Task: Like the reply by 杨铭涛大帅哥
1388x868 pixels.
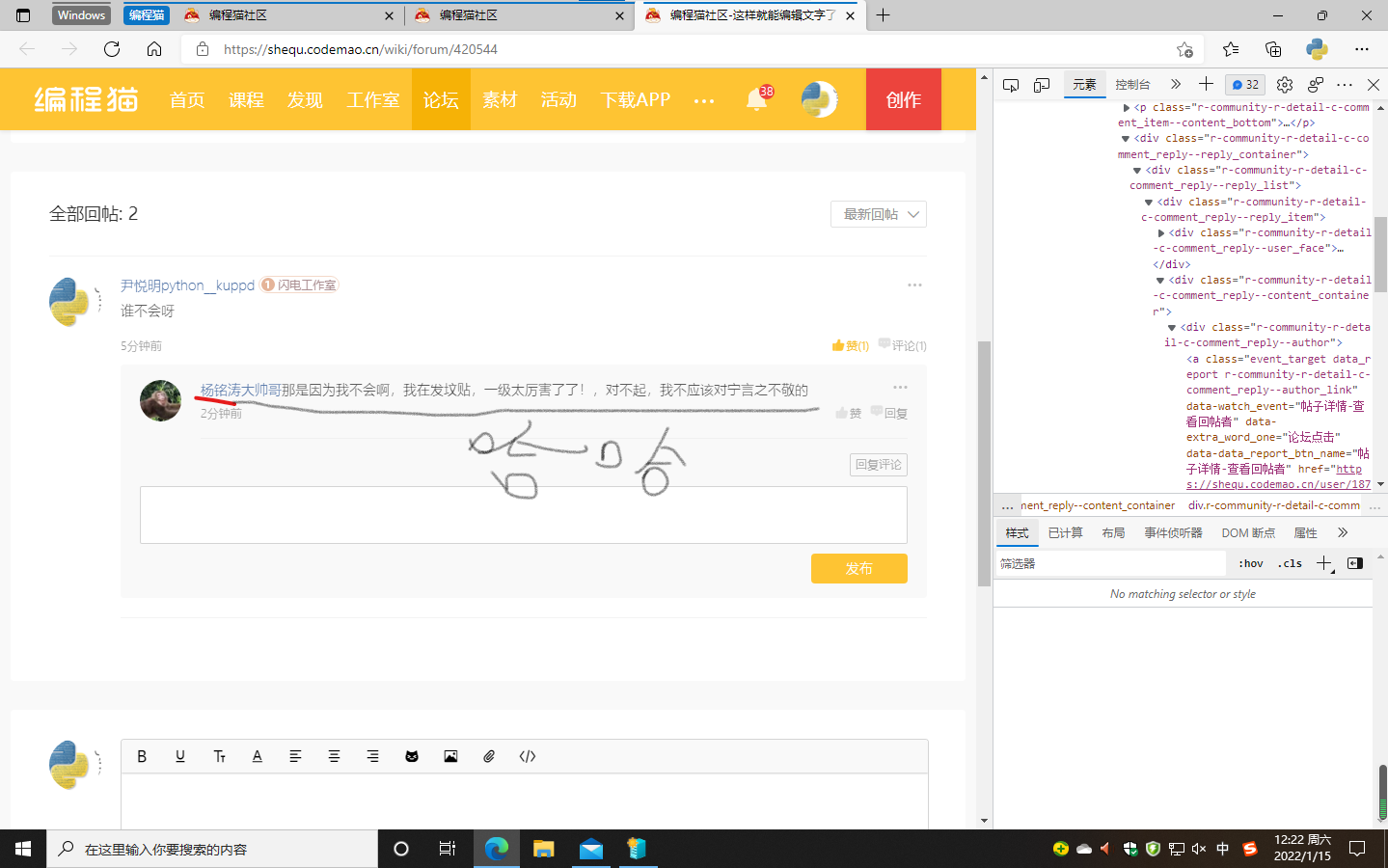Action: (849, 413)
